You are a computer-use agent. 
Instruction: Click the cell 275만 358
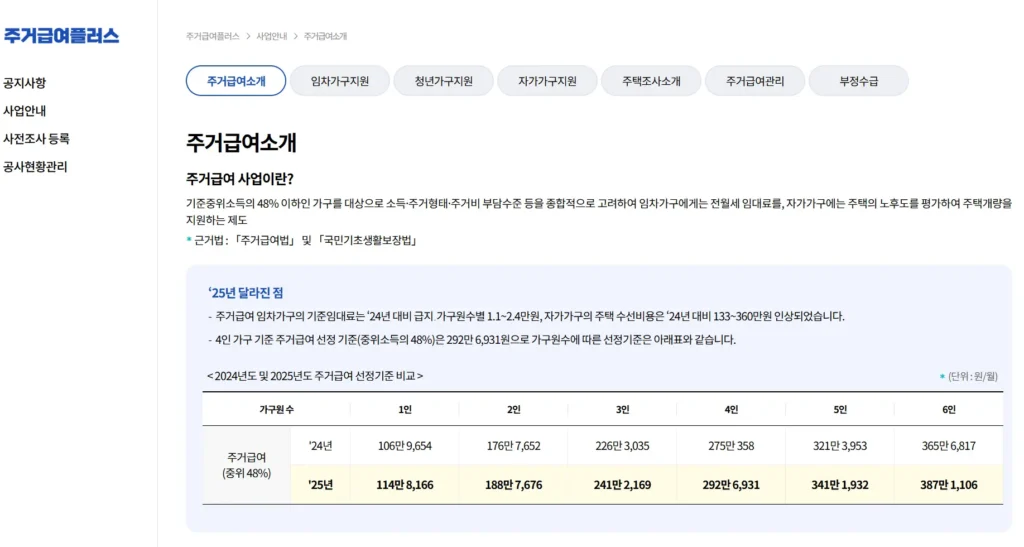(x=731, y=446)
